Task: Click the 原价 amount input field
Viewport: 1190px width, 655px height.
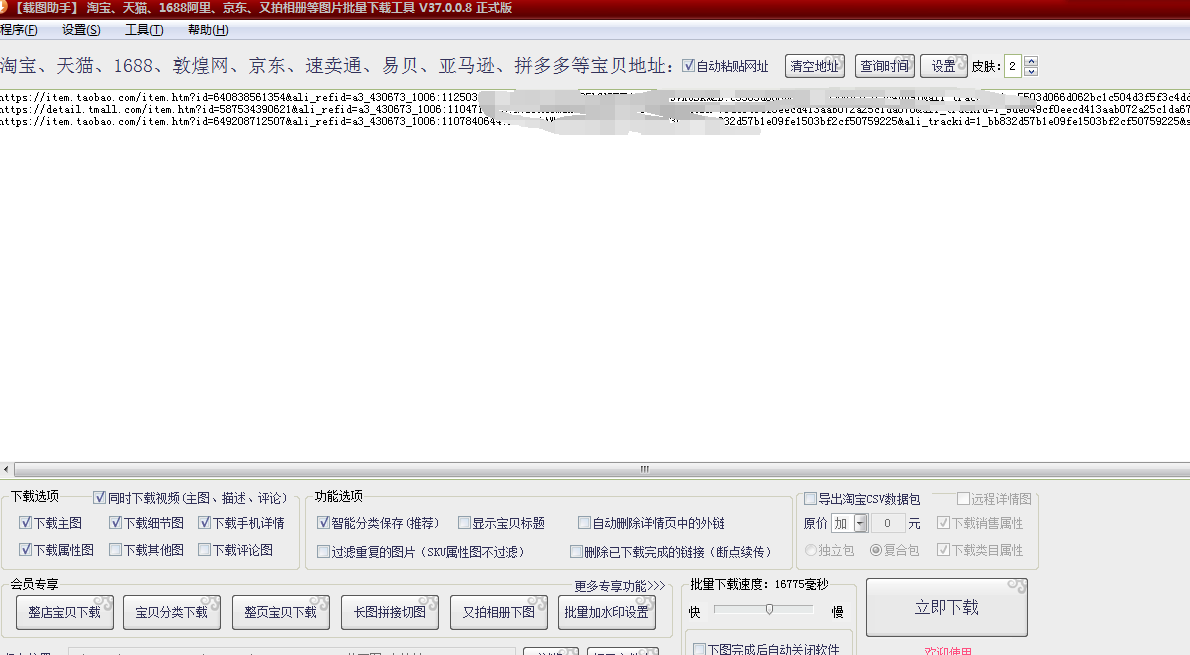Action: [x=887, y=523]
